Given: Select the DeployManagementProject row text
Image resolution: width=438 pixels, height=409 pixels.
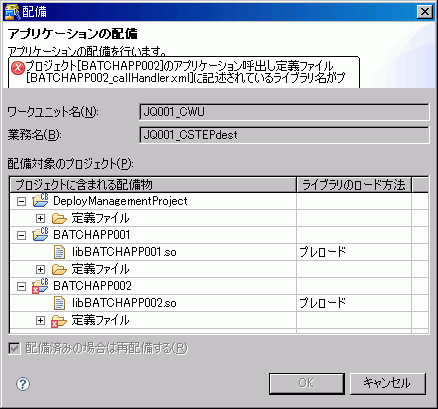Looking at the screenshot, I should tap(120, 201).
